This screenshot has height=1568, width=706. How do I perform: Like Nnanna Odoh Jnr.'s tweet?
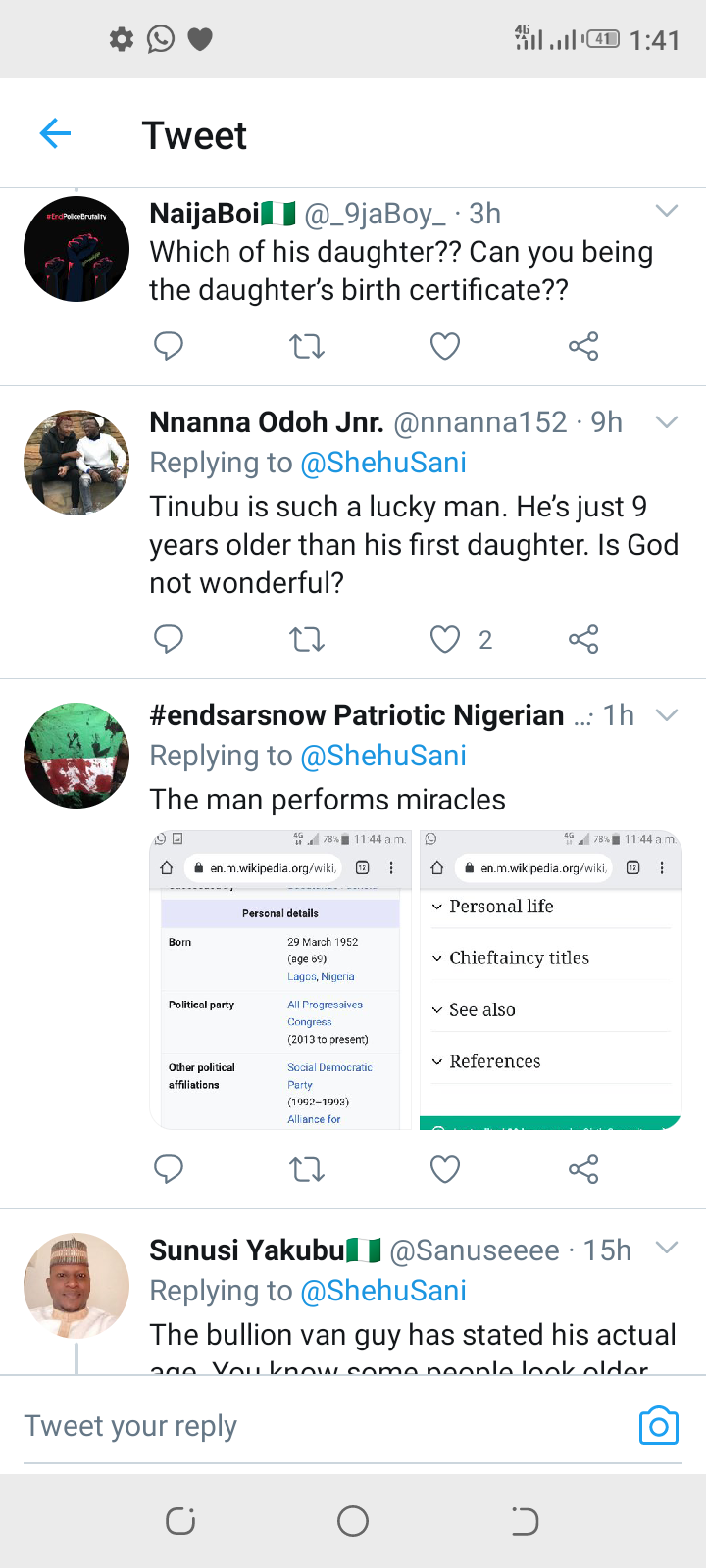(445, 640)
